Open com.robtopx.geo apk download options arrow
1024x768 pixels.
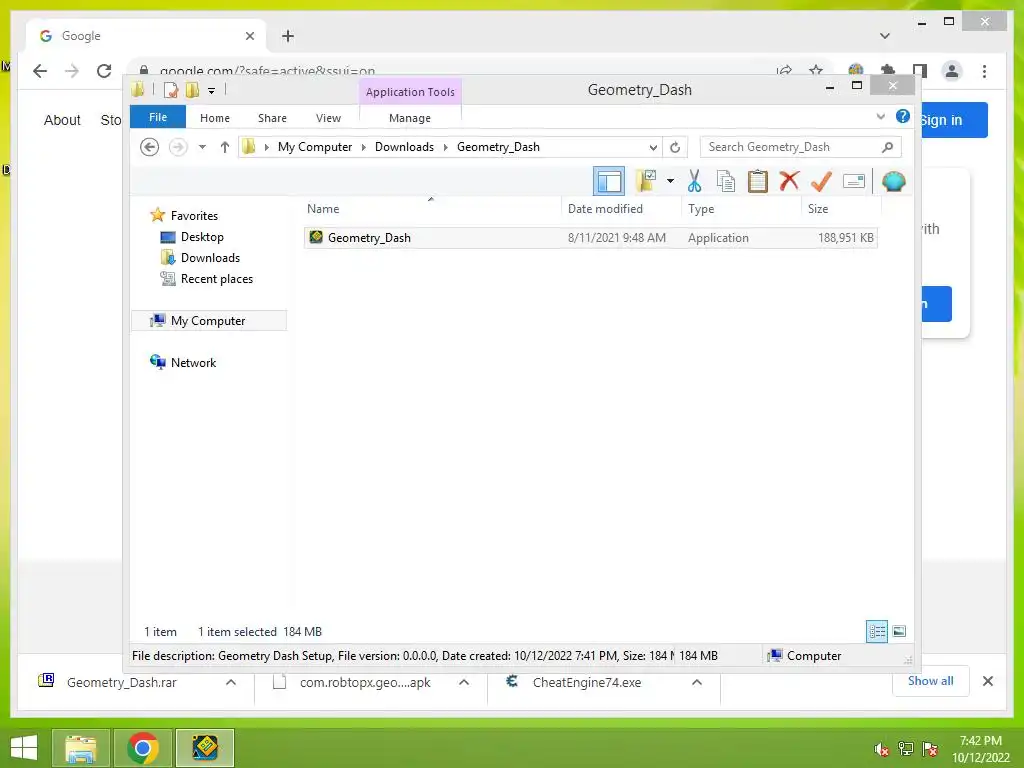tap(464, 682)
